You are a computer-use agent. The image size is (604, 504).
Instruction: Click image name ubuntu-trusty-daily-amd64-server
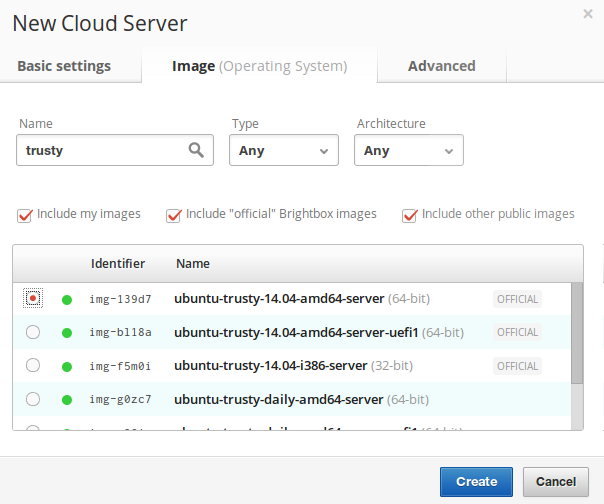point(279,399)
